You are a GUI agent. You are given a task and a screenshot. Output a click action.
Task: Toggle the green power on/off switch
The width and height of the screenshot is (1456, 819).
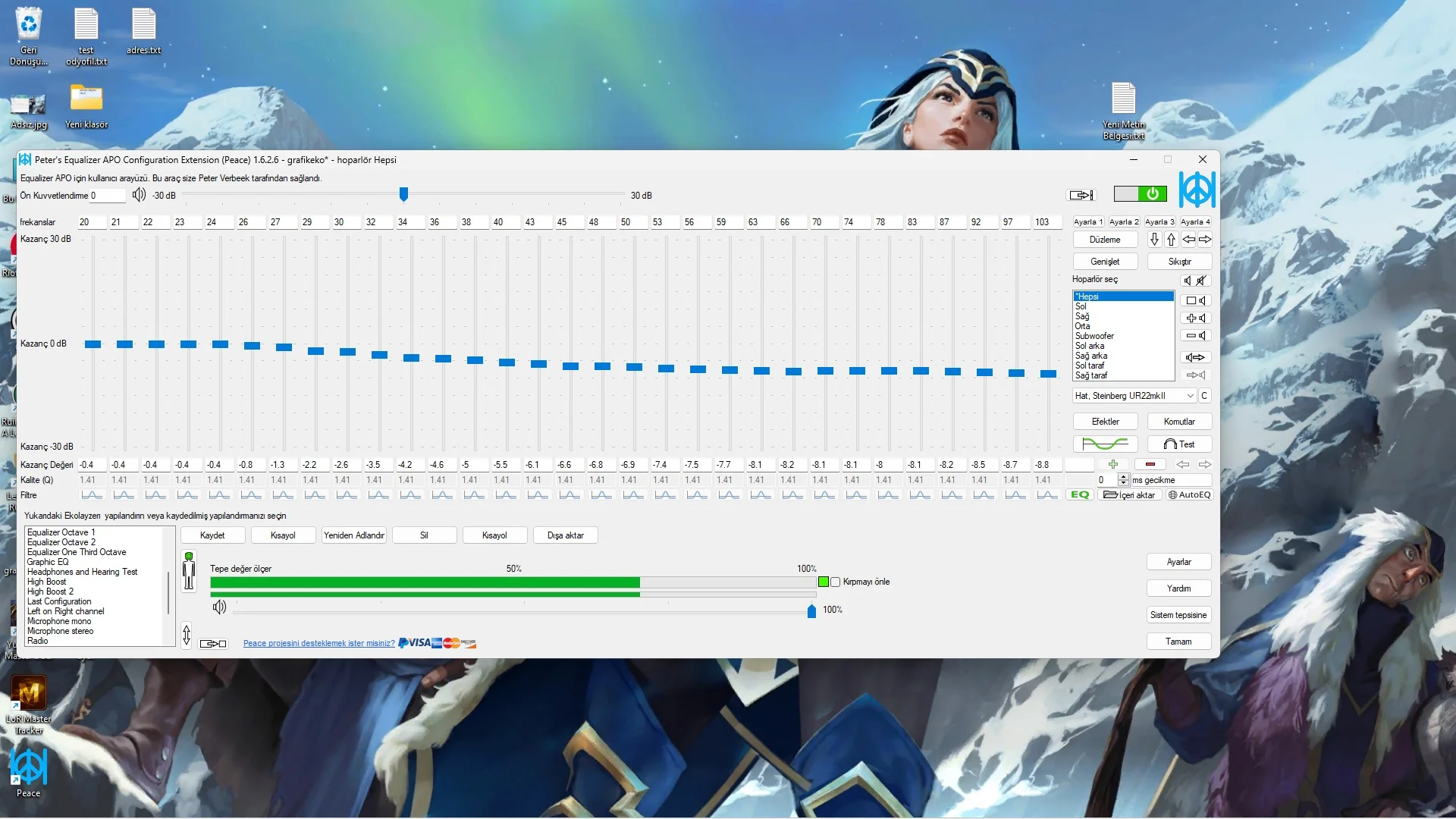tap(1140, 194)
